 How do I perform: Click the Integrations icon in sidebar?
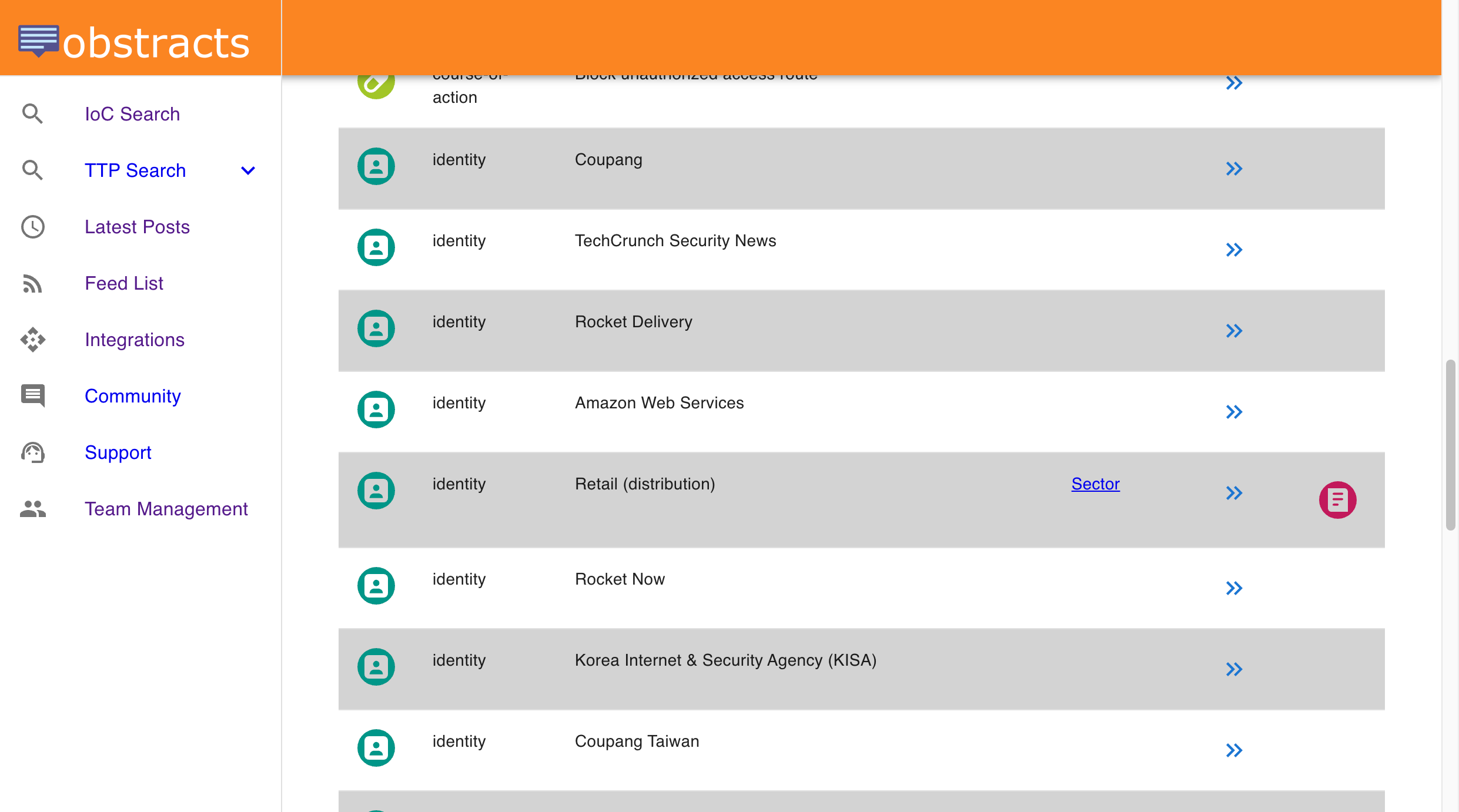[32, 340]
